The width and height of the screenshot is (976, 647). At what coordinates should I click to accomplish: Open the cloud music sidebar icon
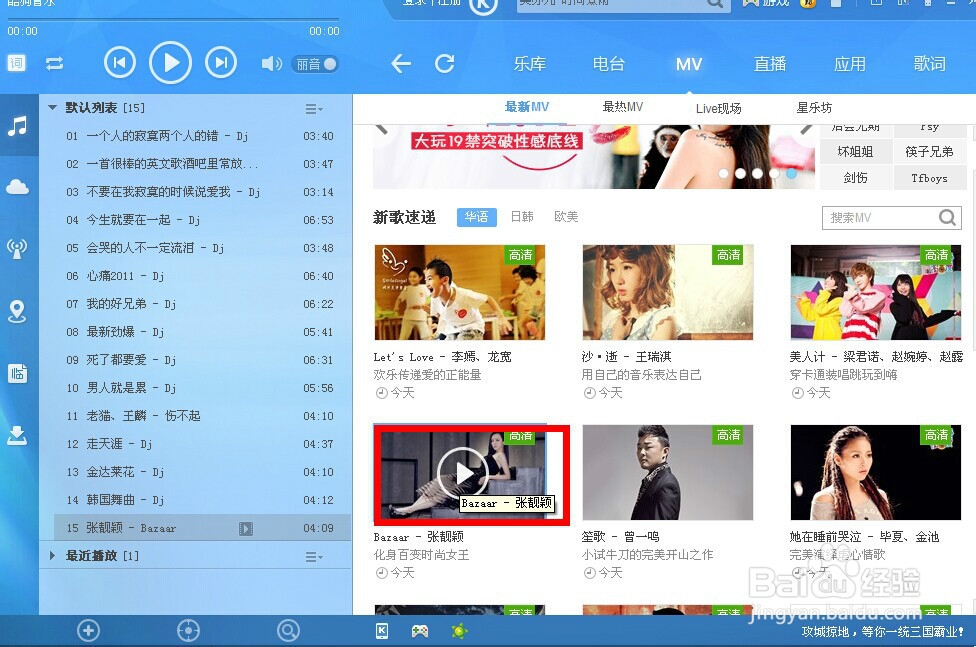click(x=17, y=187)
